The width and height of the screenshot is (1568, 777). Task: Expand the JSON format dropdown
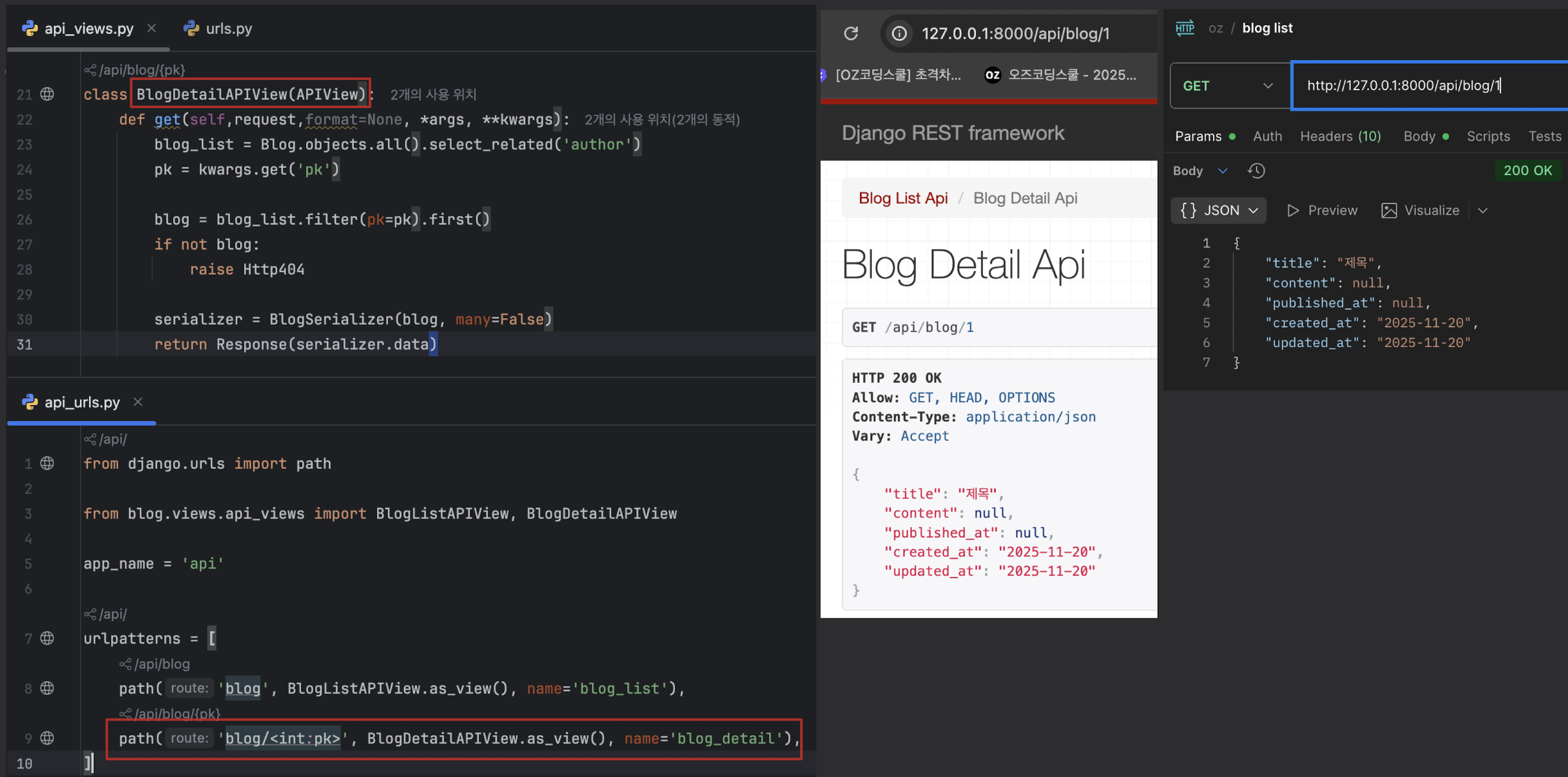click(x=1218, y=210)
